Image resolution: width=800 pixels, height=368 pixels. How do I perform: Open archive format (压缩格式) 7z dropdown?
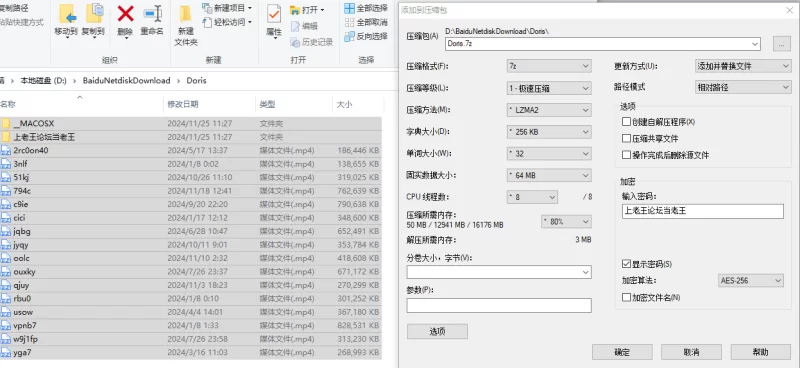(549, 66)
